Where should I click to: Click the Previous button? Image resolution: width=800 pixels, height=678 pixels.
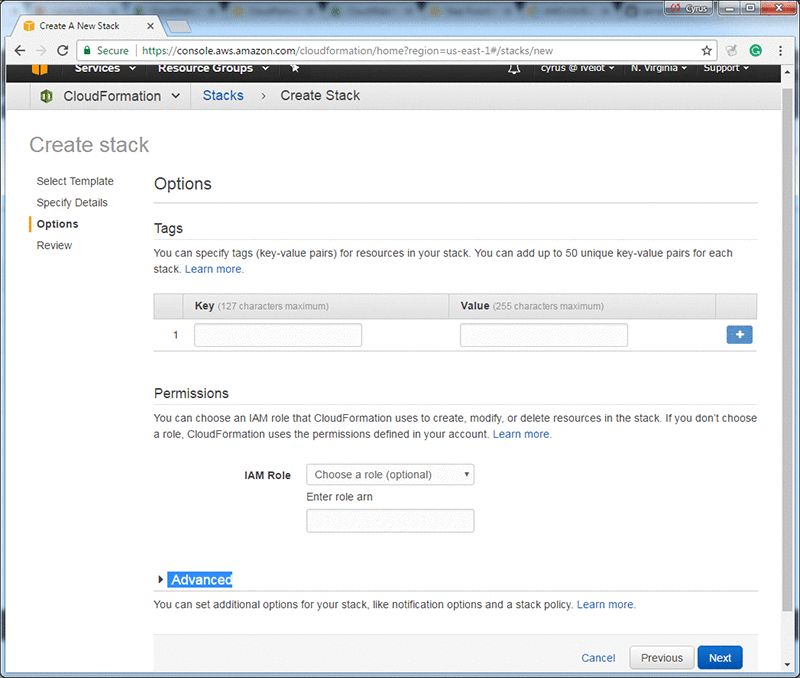tap(661, 658)
